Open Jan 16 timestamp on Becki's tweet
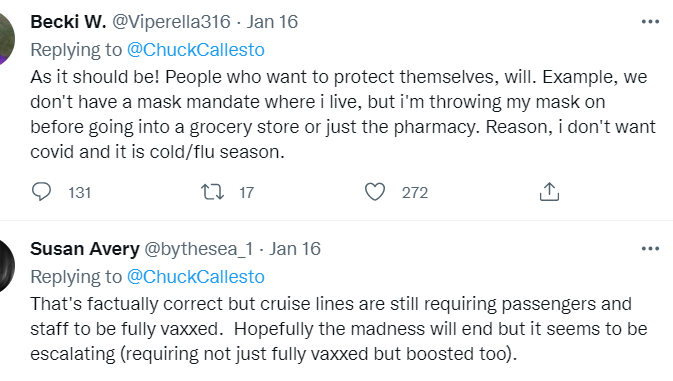This screenshot has height=381, width=673. coord(272,22)
